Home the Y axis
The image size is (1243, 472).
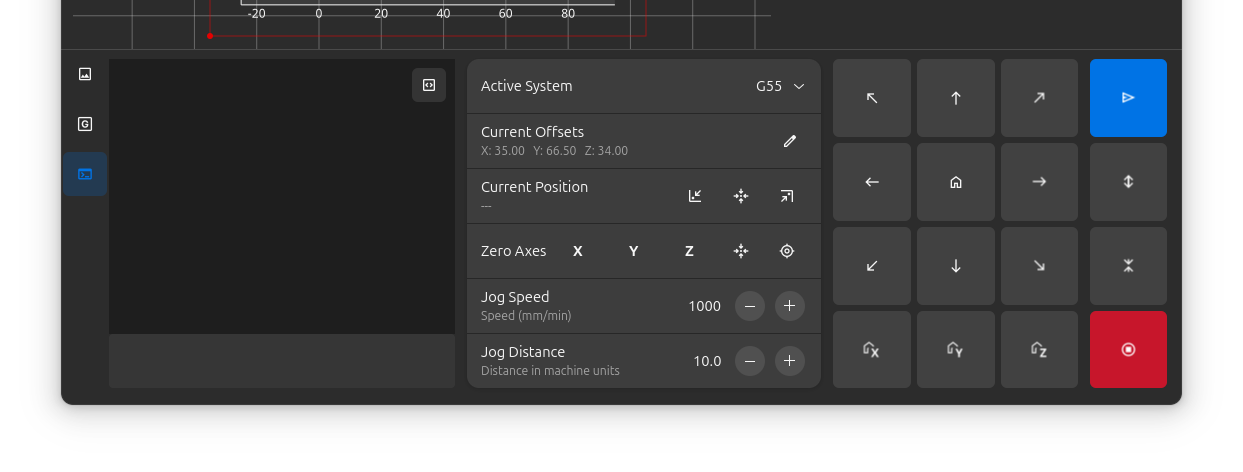click(x=955, y=349)
